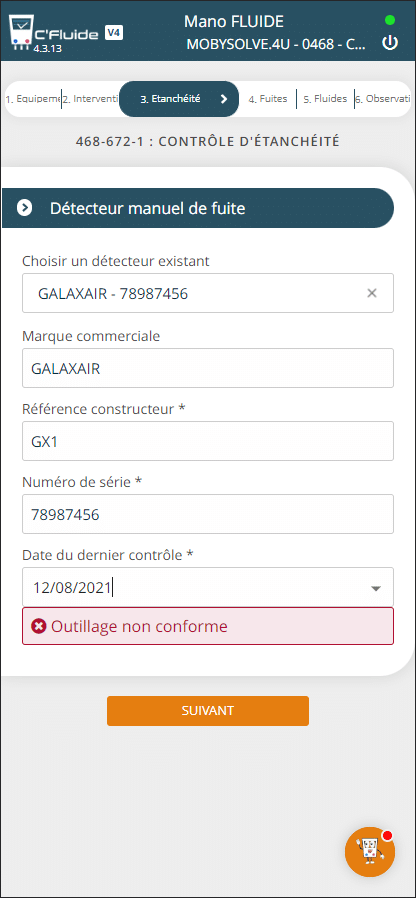The height and width of the screenshot is (898, 416).
Task: Clear the selected GALAXAIR detector
Action: coord(372,293)
